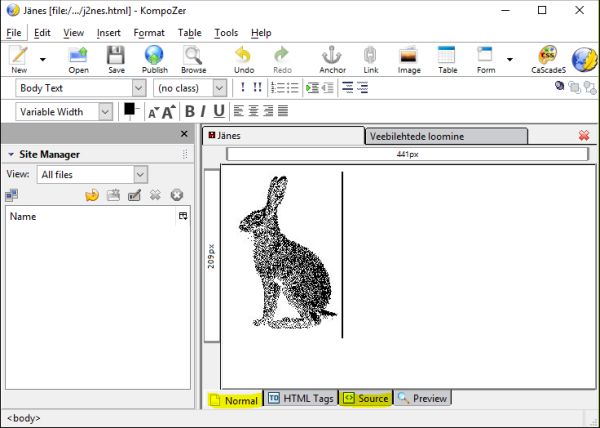
Task: Open the New button dropdown arrow
Action: (x=43, y=59)
